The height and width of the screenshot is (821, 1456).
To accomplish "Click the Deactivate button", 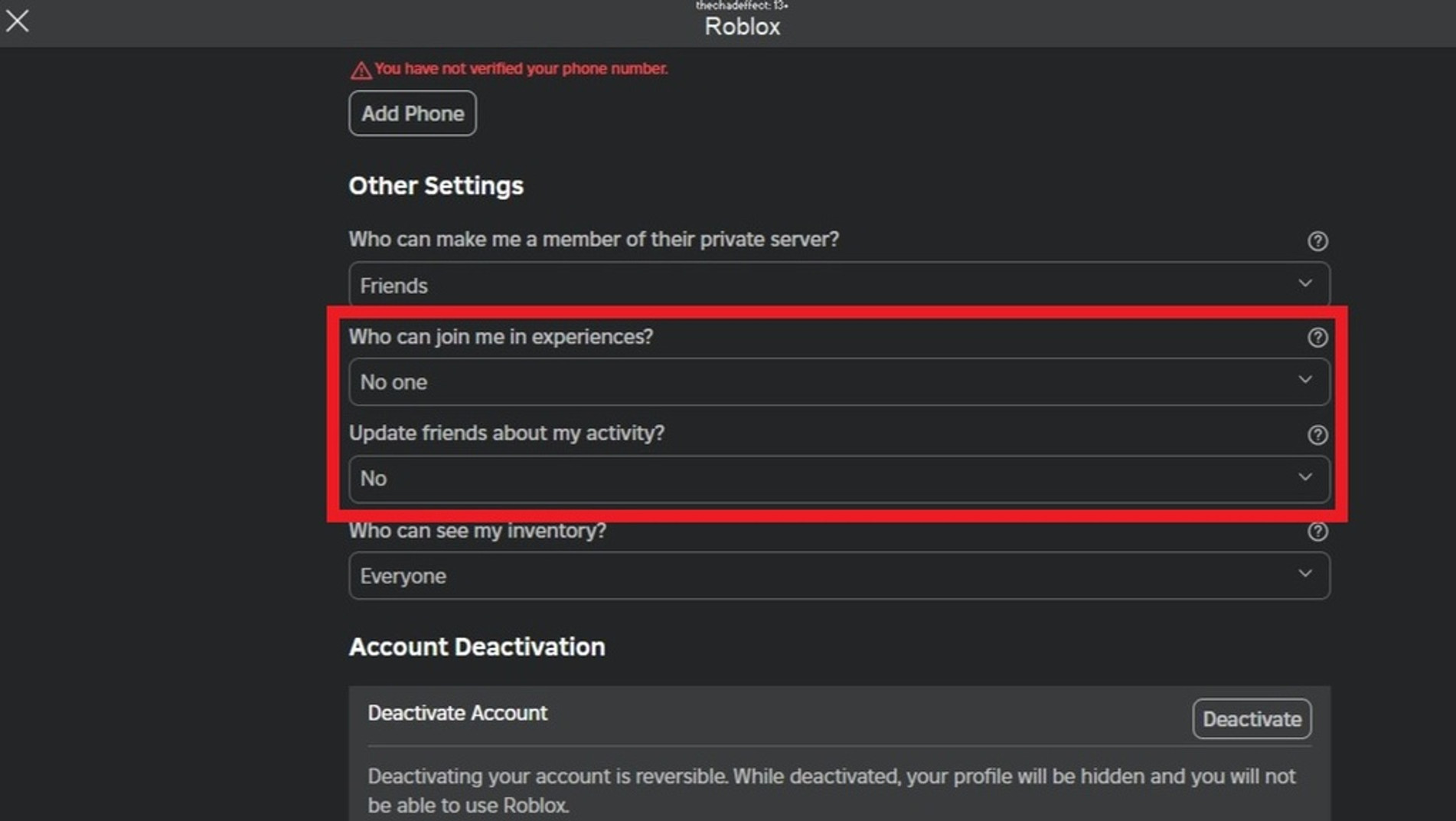I will tap(1252, 719).
